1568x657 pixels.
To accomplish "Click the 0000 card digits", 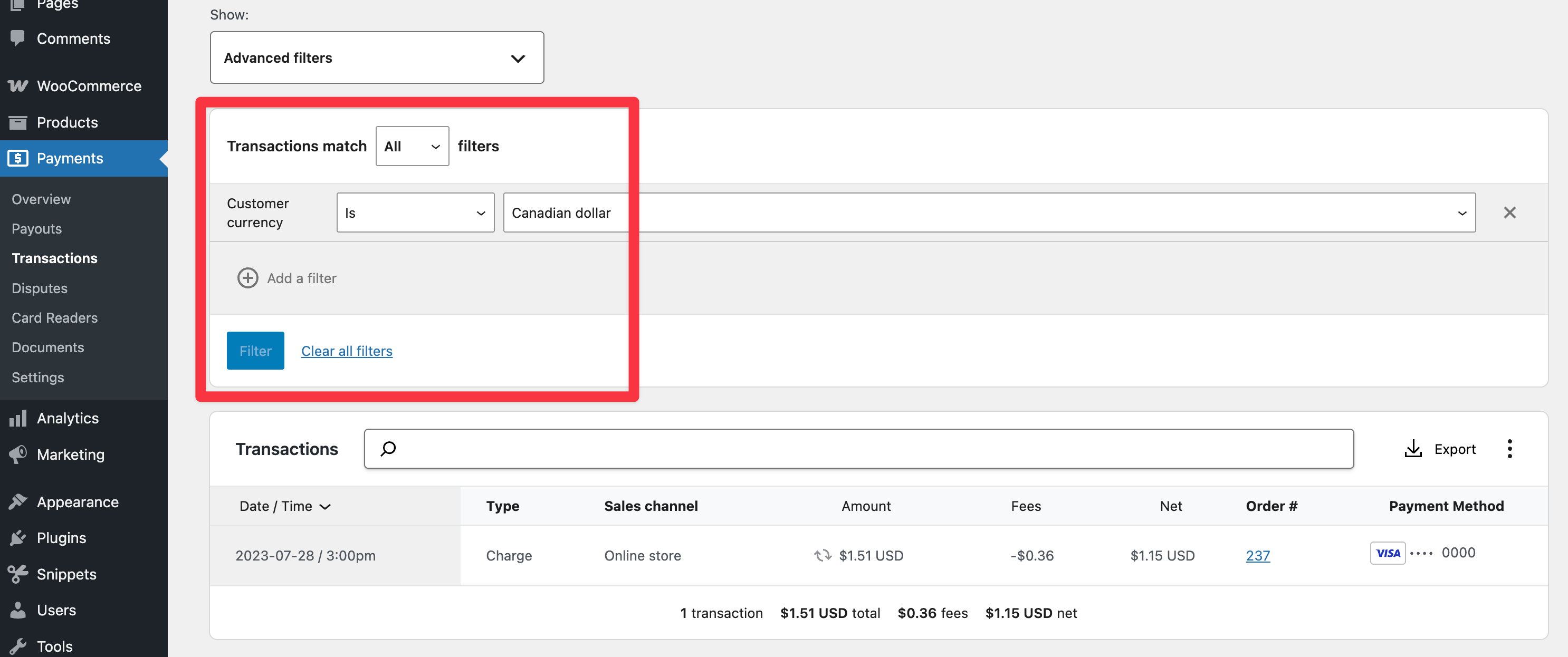I will pos(1458,553).
